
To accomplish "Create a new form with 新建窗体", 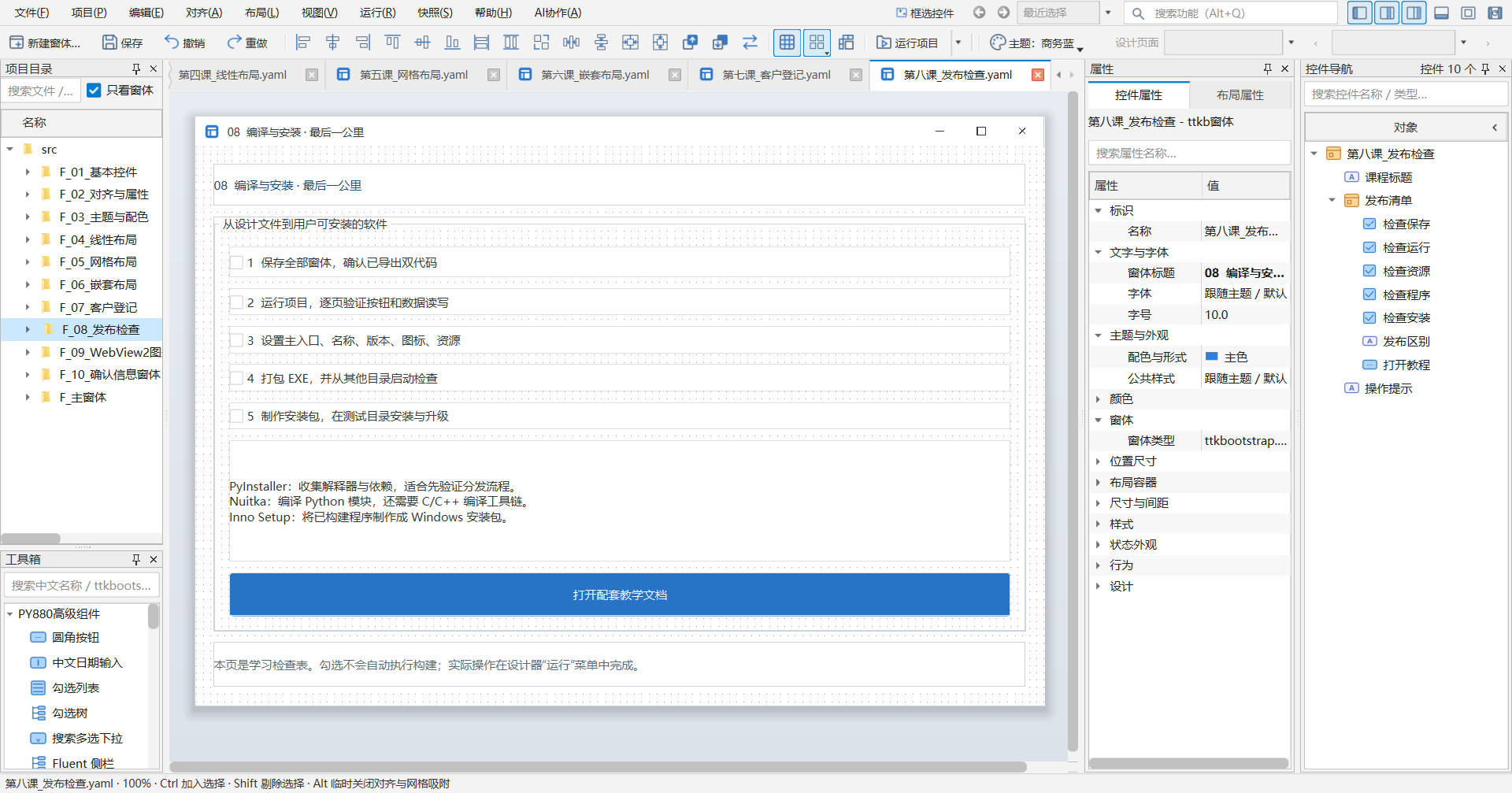I will [45, 43].
